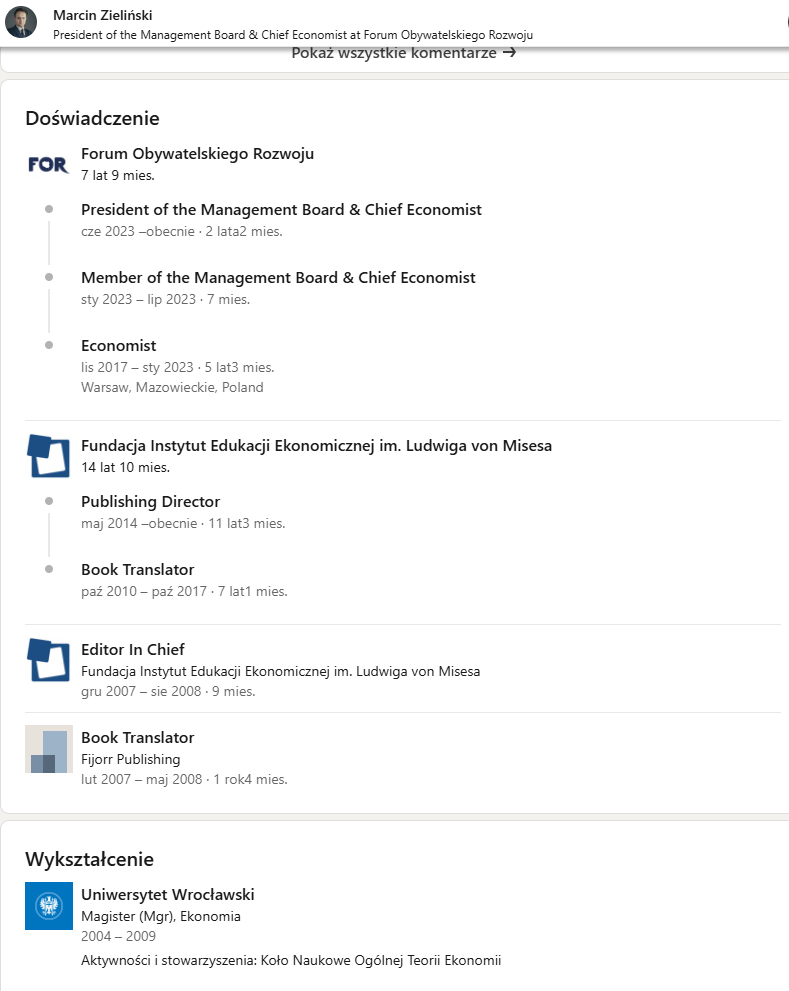The width and height of the screenshot is (789, 991).
Task: Click the Economist position title
Action: tap(118, 346)
